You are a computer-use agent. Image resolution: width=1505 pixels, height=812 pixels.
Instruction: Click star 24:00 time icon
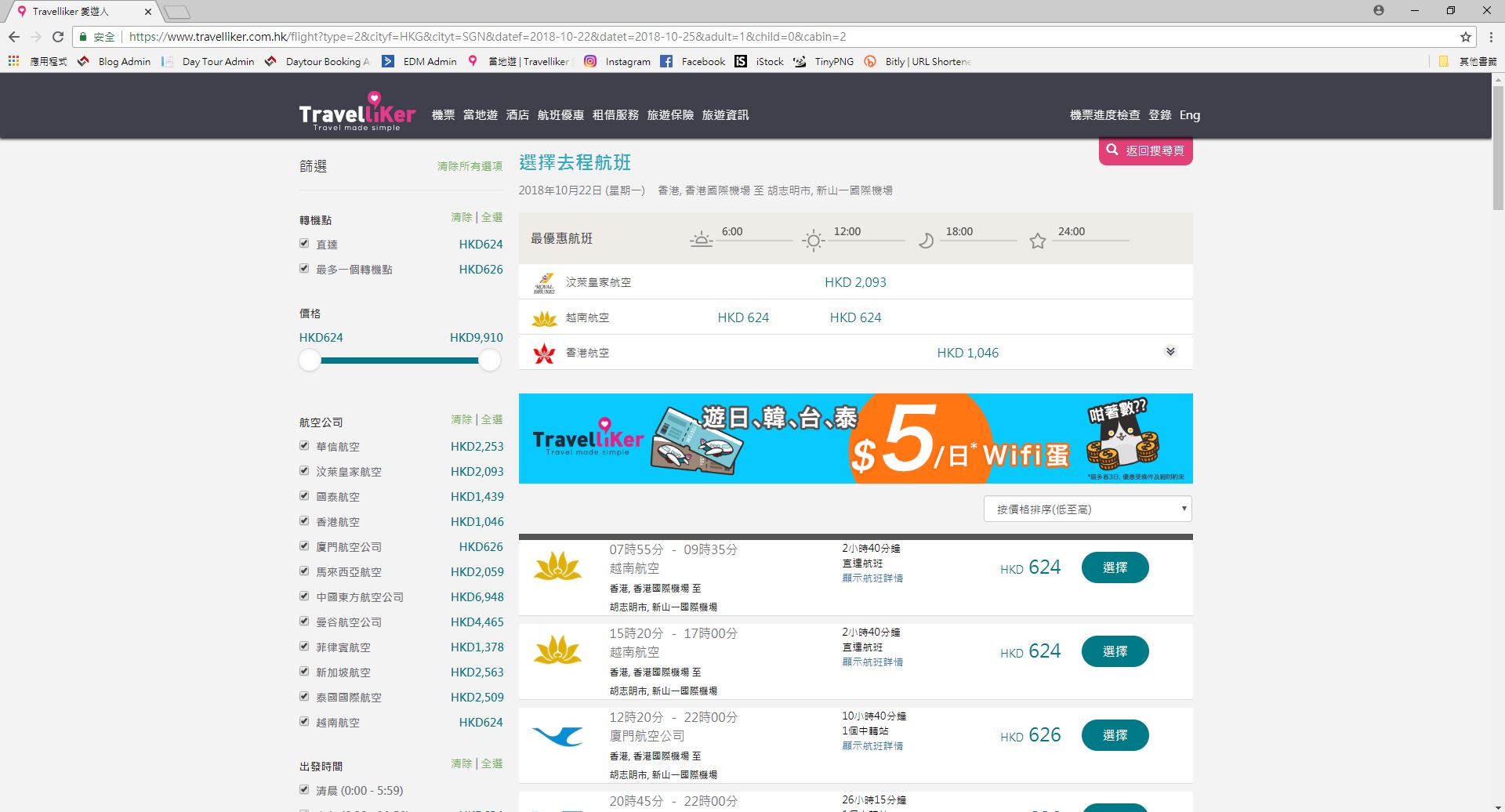[x=1038, y=241]
